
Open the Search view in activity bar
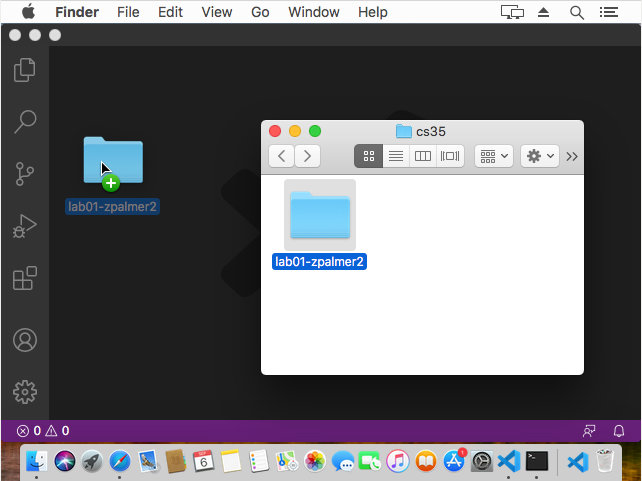(x=25, y=123)
